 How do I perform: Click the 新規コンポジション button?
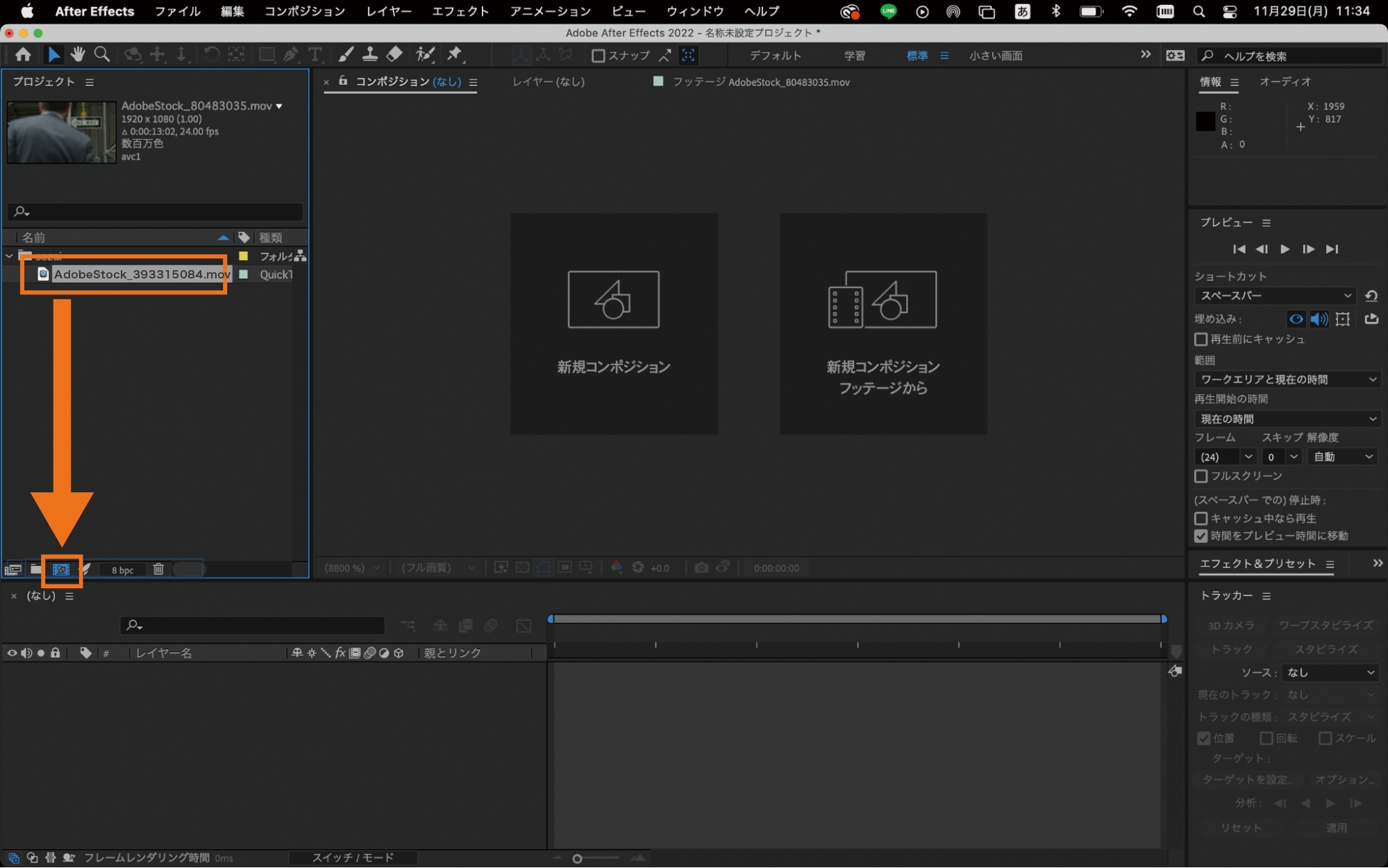(x=614, y=324)
